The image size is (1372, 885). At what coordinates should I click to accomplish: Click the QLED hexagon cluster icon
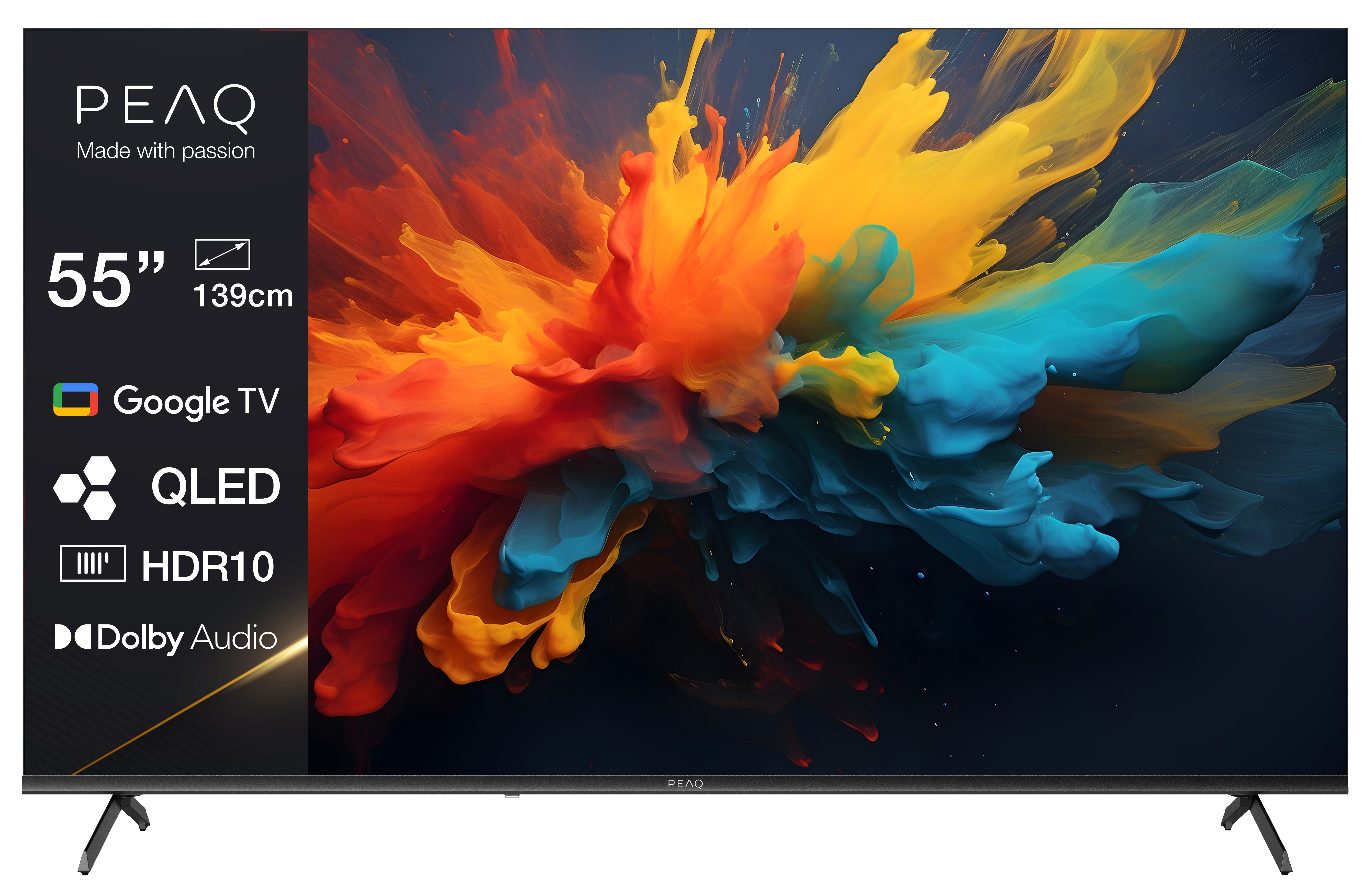(85, 488)
